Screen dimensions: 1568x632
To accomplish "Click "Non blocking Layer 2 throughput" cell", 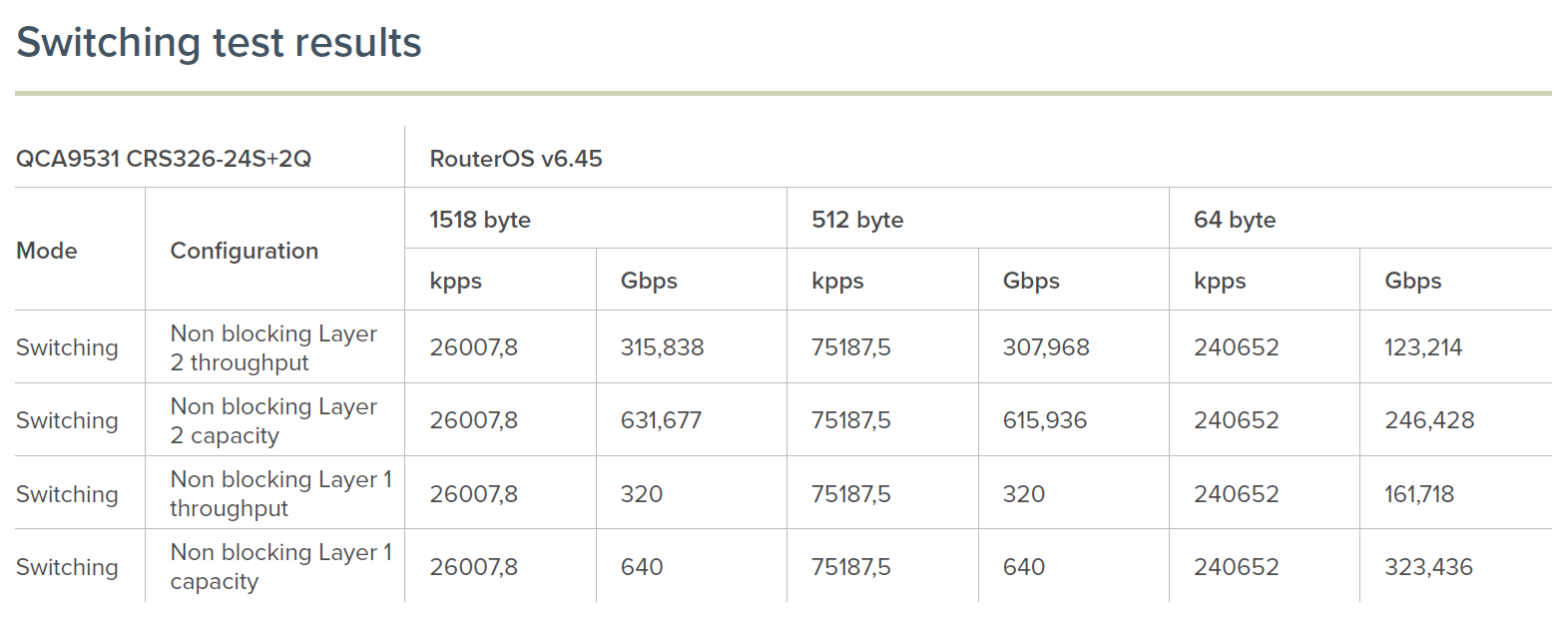I will [x=273, y=347].
